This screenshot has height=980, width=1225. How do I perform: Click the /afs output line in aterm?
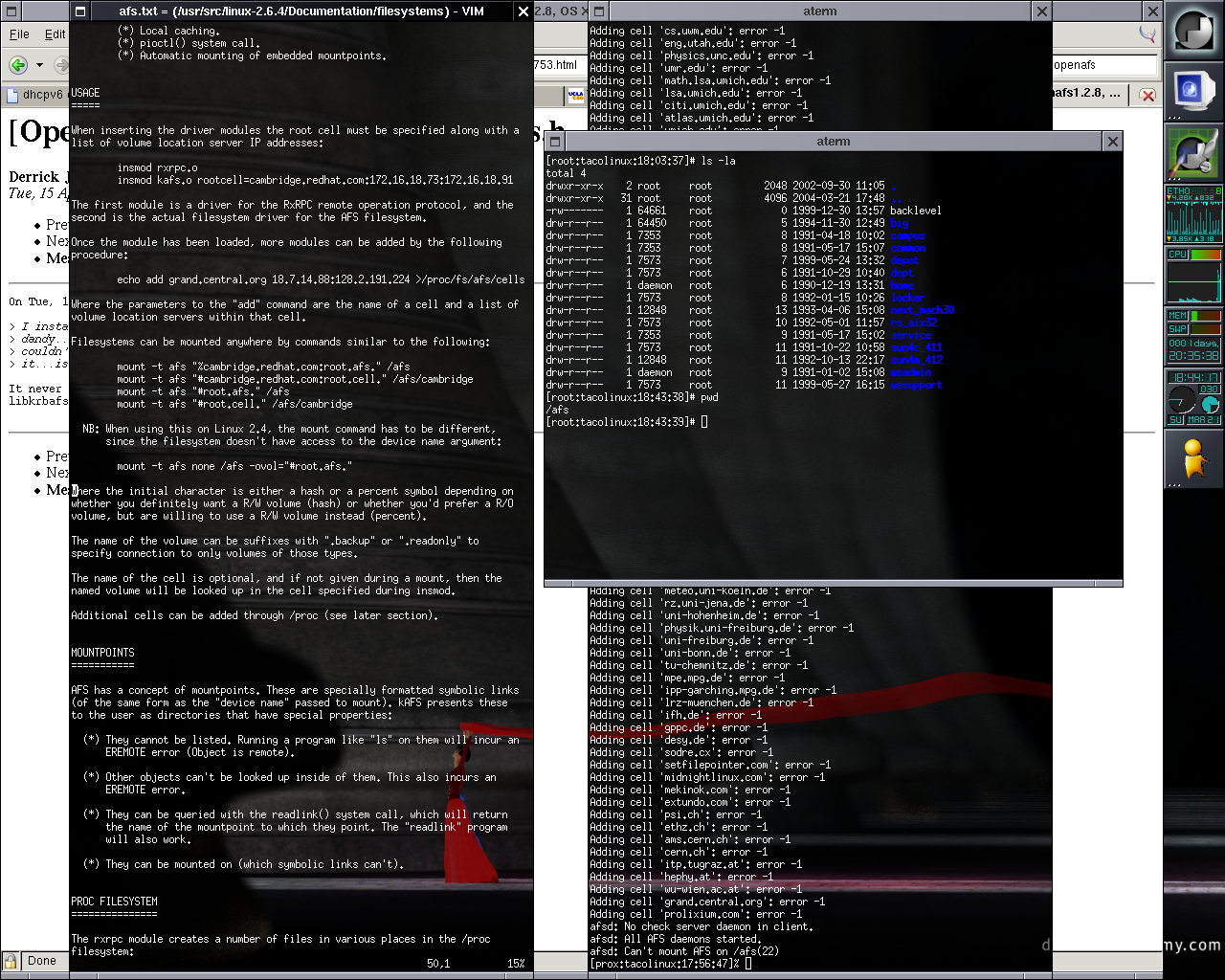tap(557, 410)
